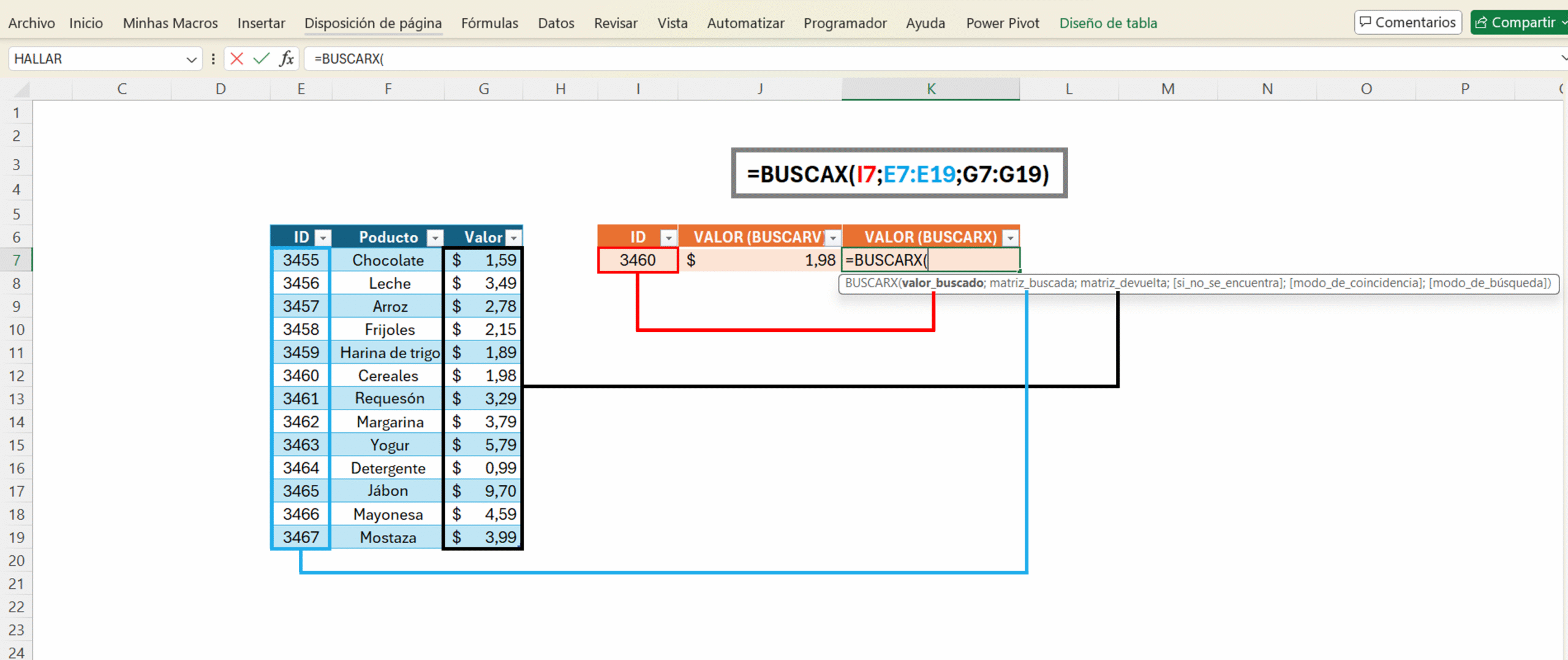Select the Cereales product cell
This screenshot has width=1568, height=660.
[388, 376]
